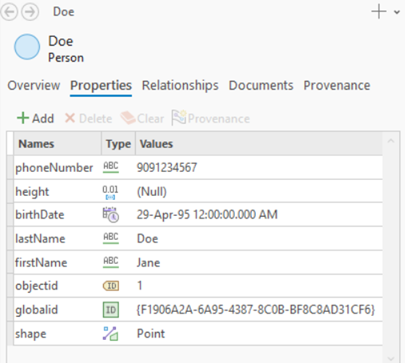Click the scroll up arrow of table

[391, 141]
